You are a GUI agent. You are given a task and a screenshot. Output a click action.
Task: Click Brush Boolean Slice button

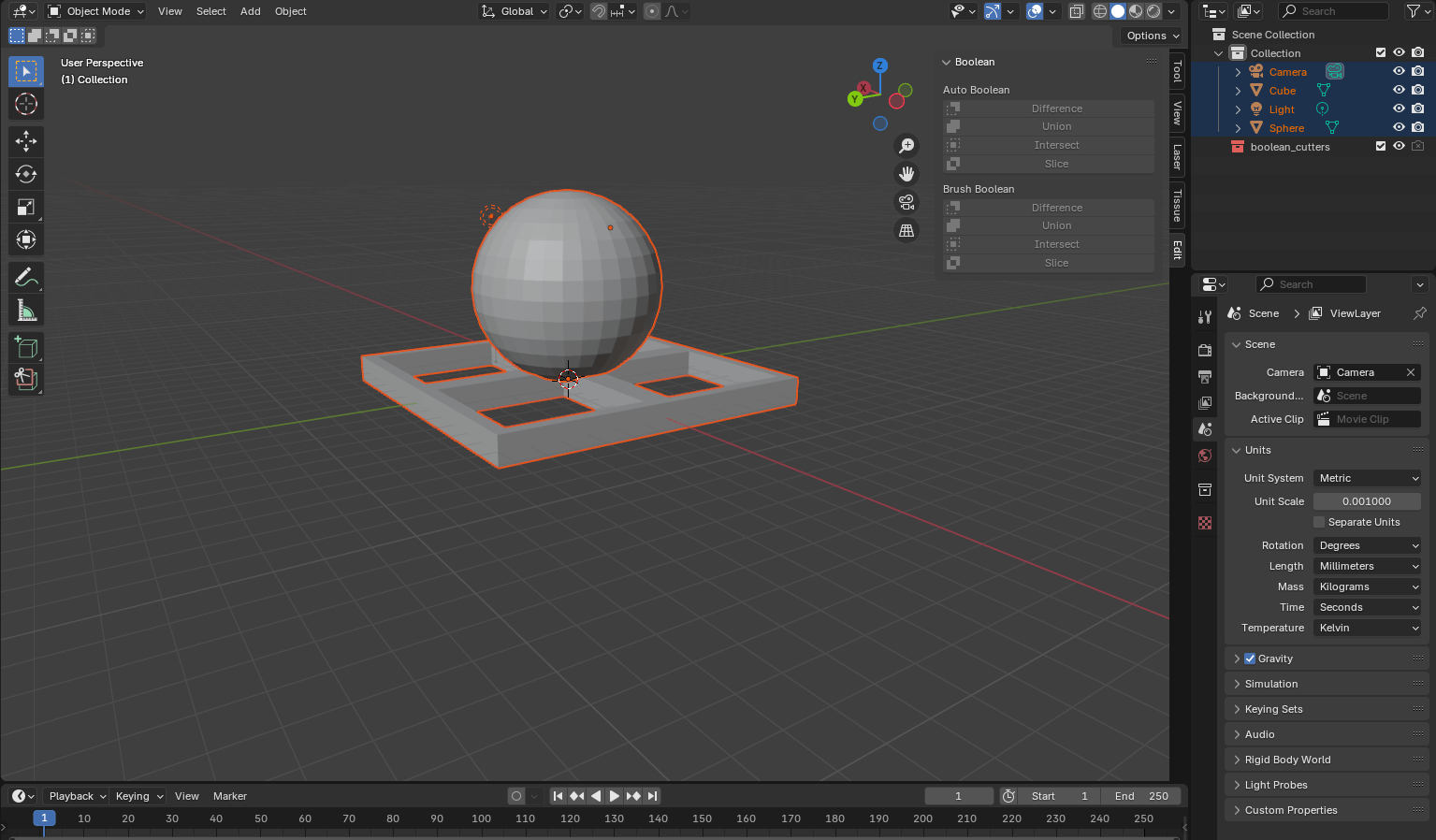pos(1049,263)
